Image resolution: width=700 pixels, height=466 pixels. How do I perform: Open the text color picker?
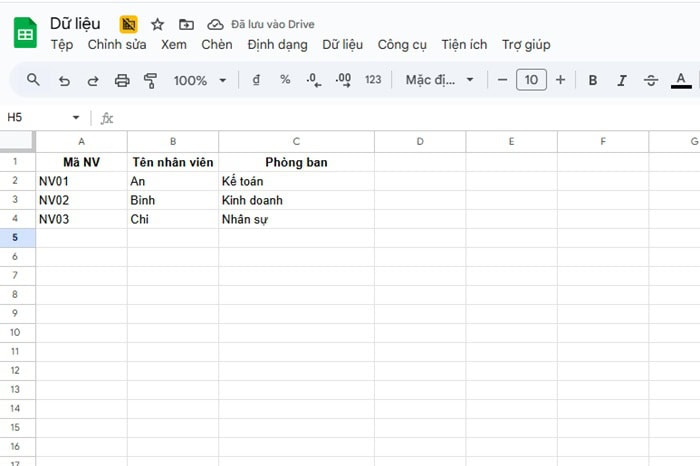pyautogui.click(x=682, y=80)
